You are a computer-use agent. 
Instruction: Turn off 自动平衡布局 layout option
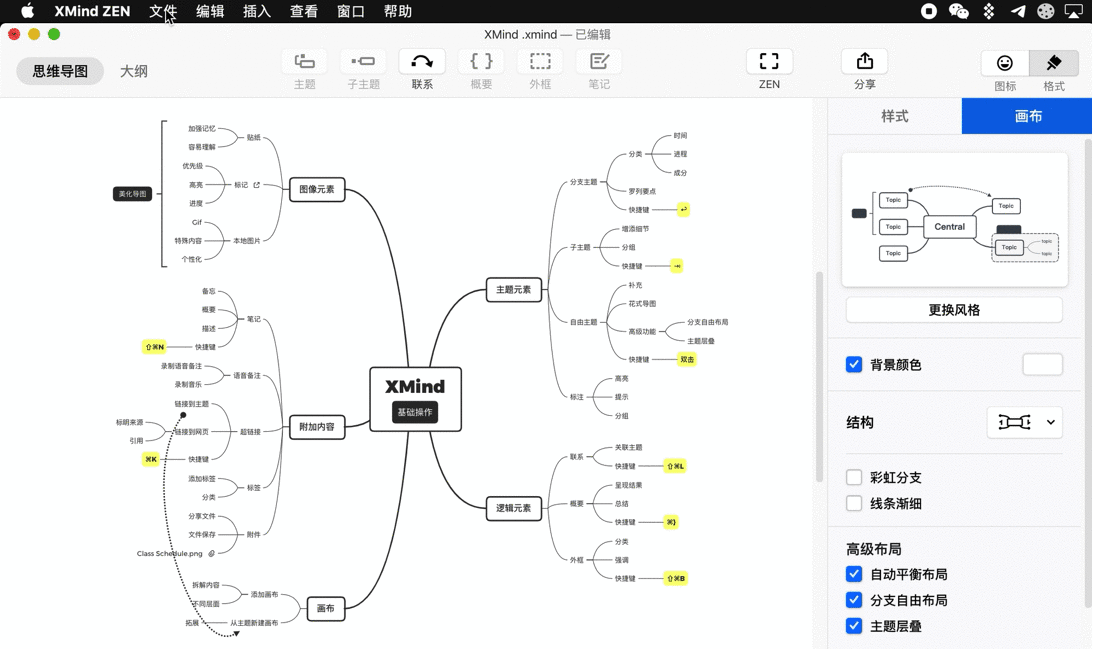pos(854,574)
